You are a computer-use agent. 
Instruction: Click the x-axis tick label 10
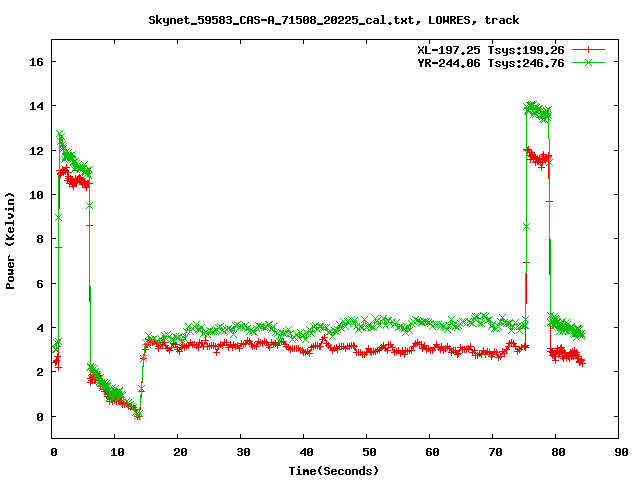[x=117, y=452]
